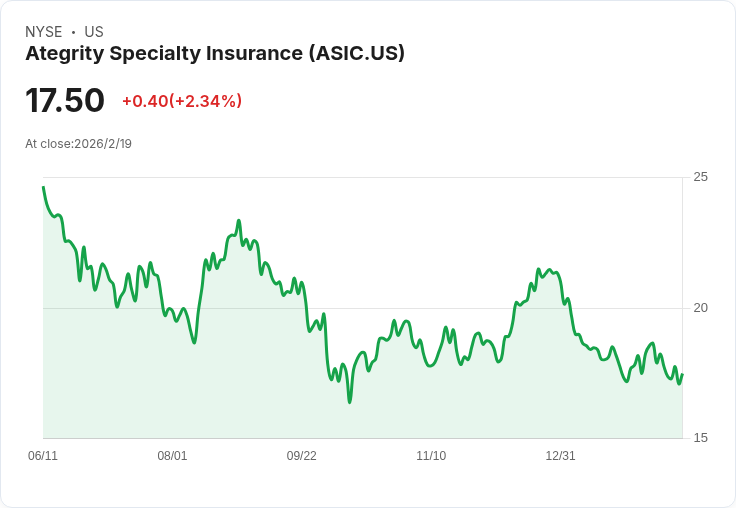Select the 11/10 date axis label
736x508 pixels.
431,456
